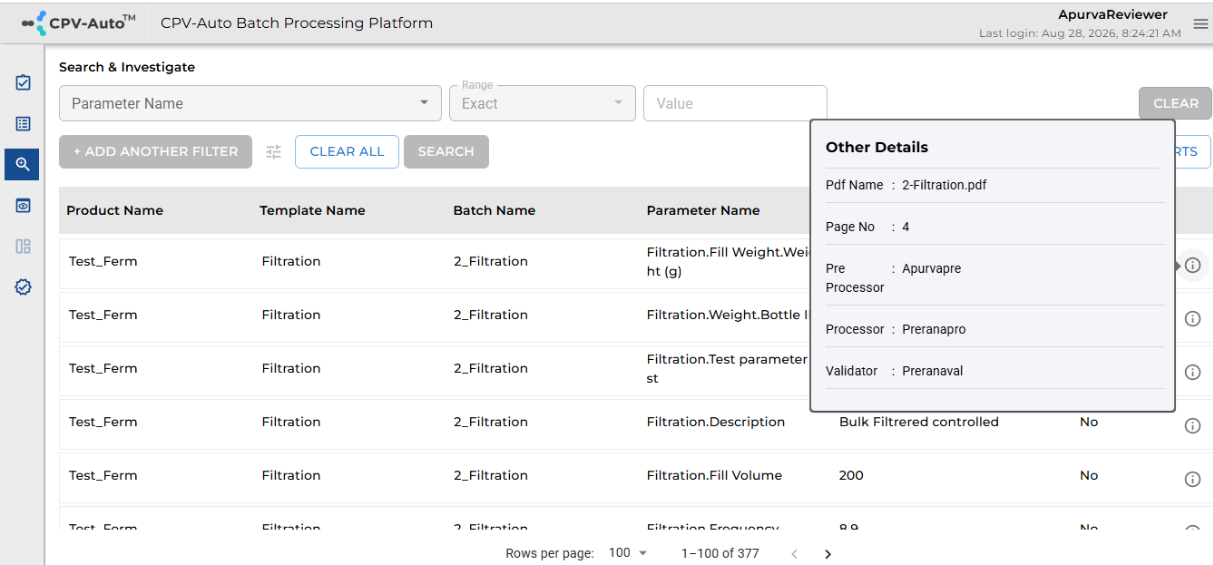Click info icon for Fill Volume row
This screenshot has width=1213, height=565.
(1192, 479)
